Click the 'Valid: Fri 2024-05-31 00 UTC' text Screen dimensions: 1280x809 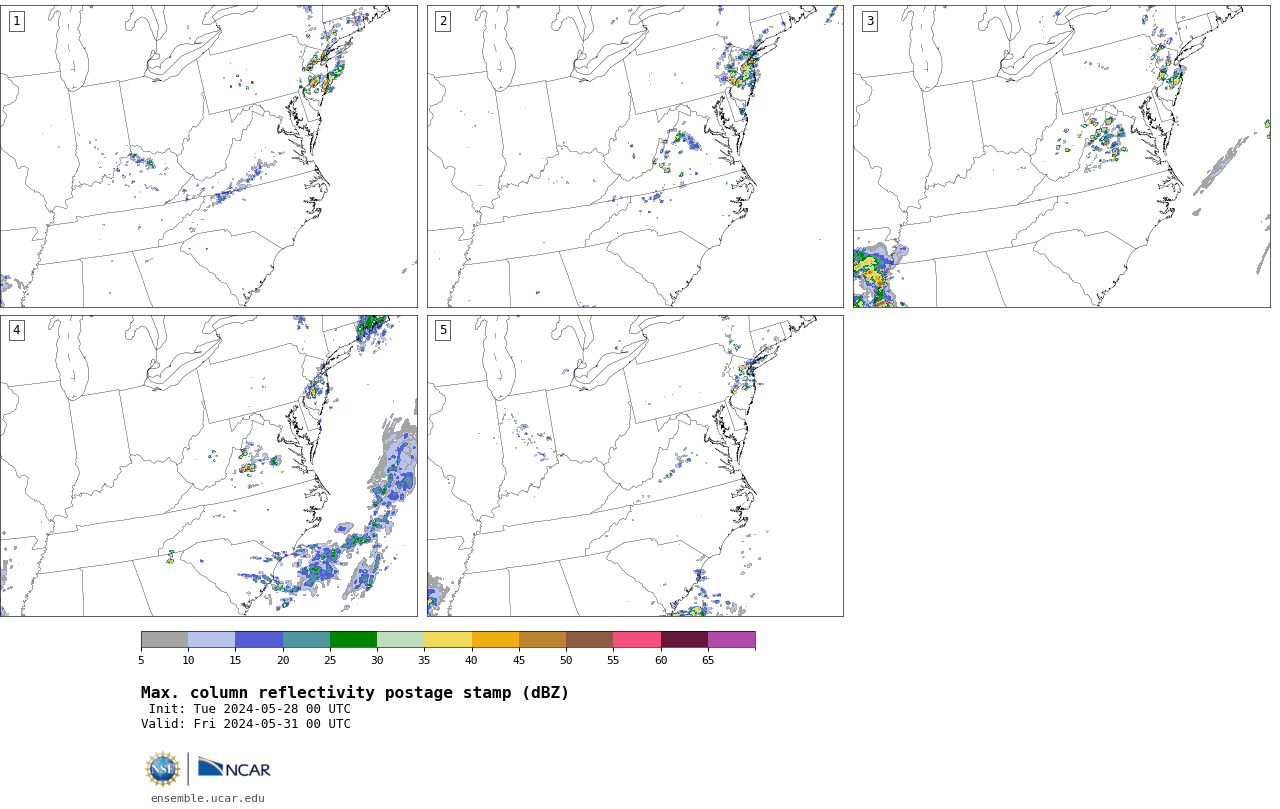[x=246, y=724]
